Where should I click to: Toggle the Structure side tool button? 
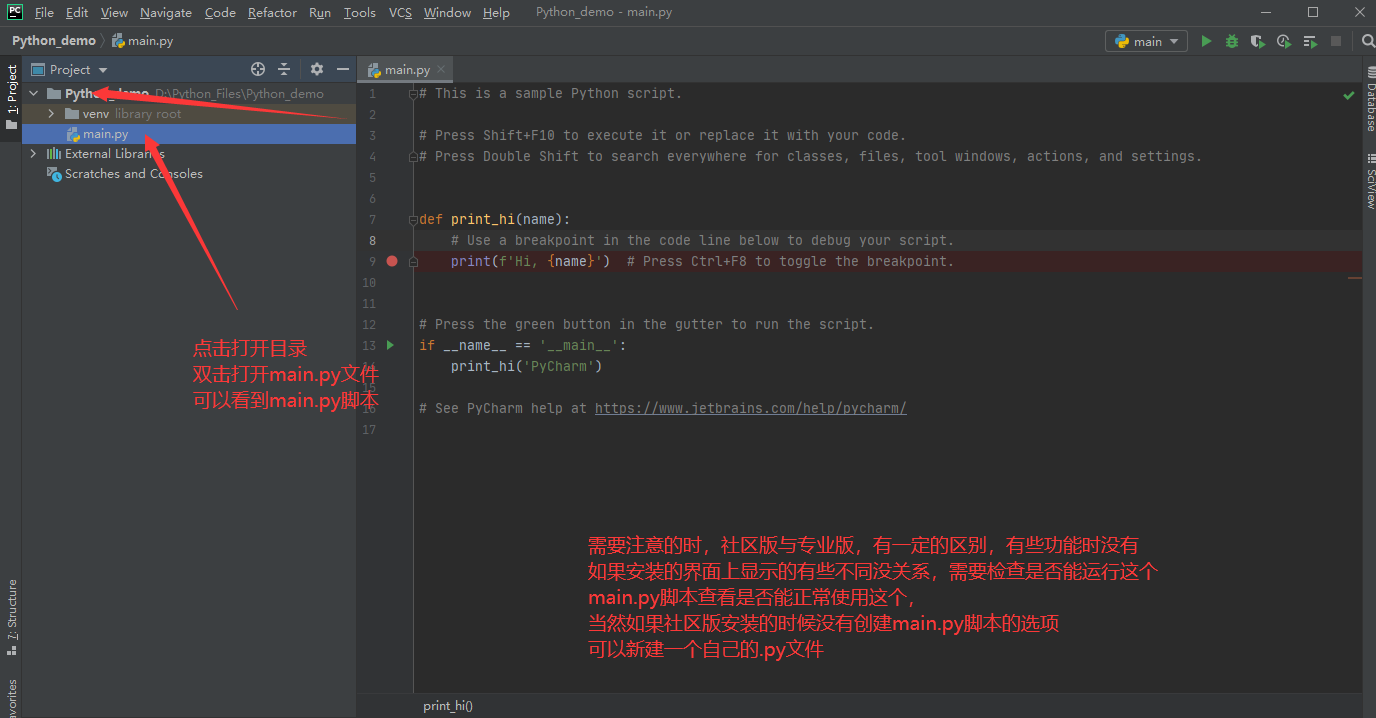(11, 617)
